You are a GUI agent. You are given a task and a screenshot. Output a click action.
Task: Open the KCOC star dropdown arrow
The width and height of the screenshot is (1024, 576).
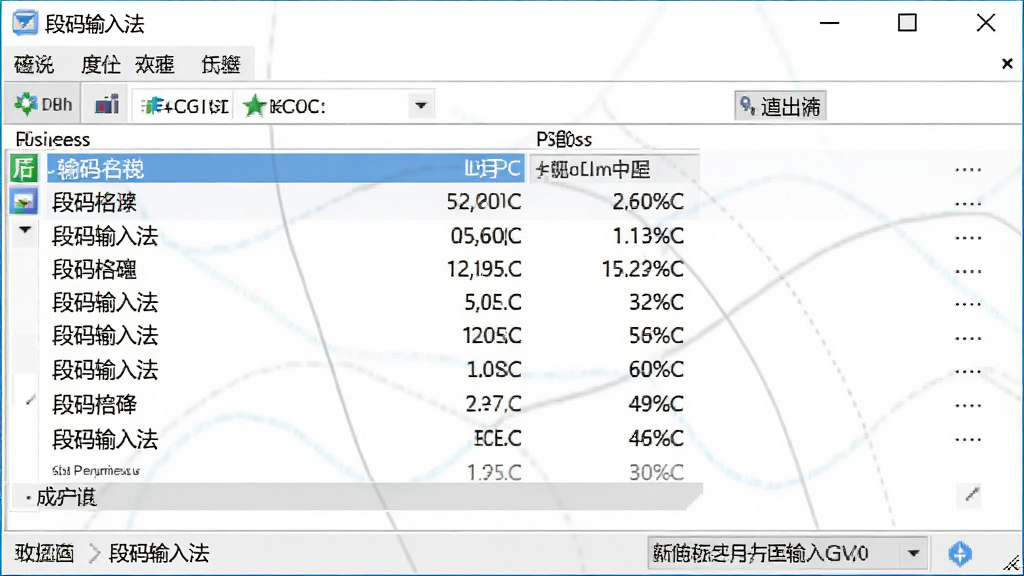[421, 106]
